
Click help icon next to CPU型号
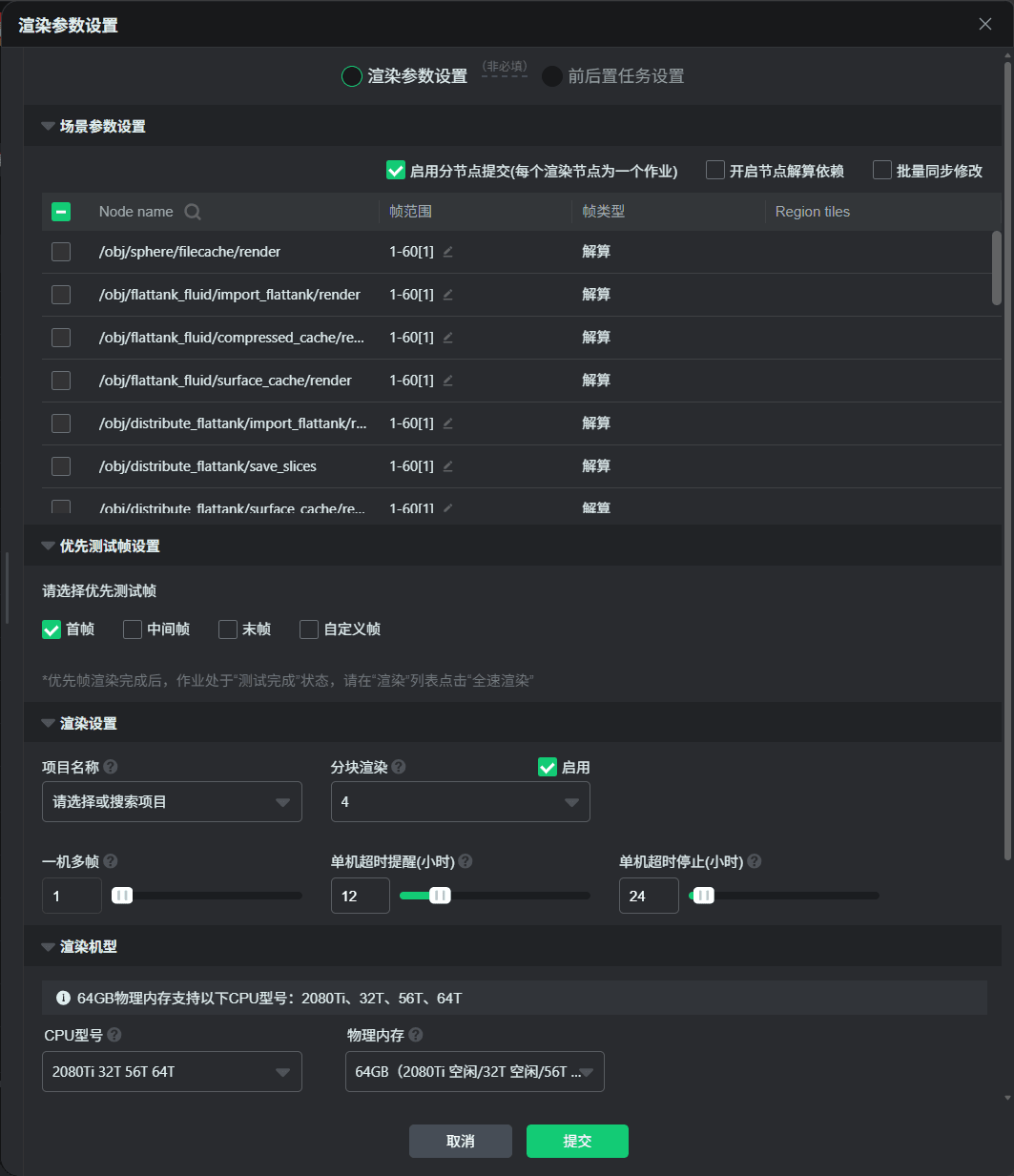(x=114, y=1035)
